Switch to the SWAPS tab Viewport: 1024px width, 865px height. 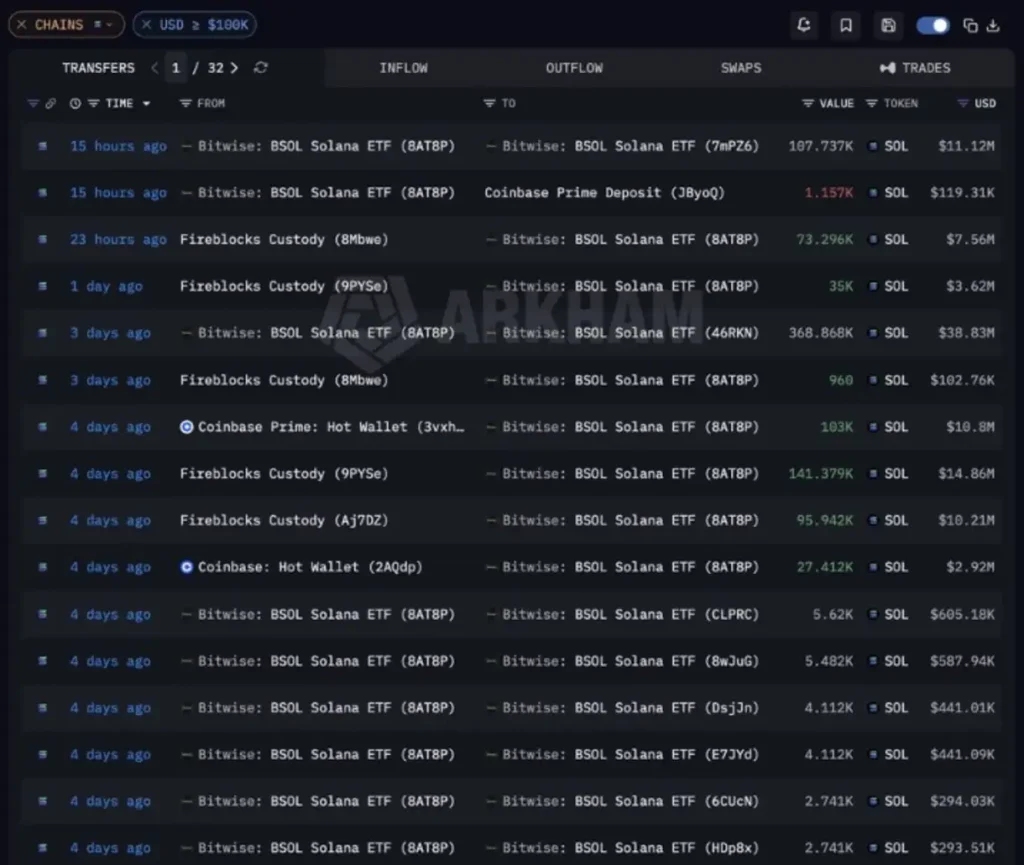741,68
